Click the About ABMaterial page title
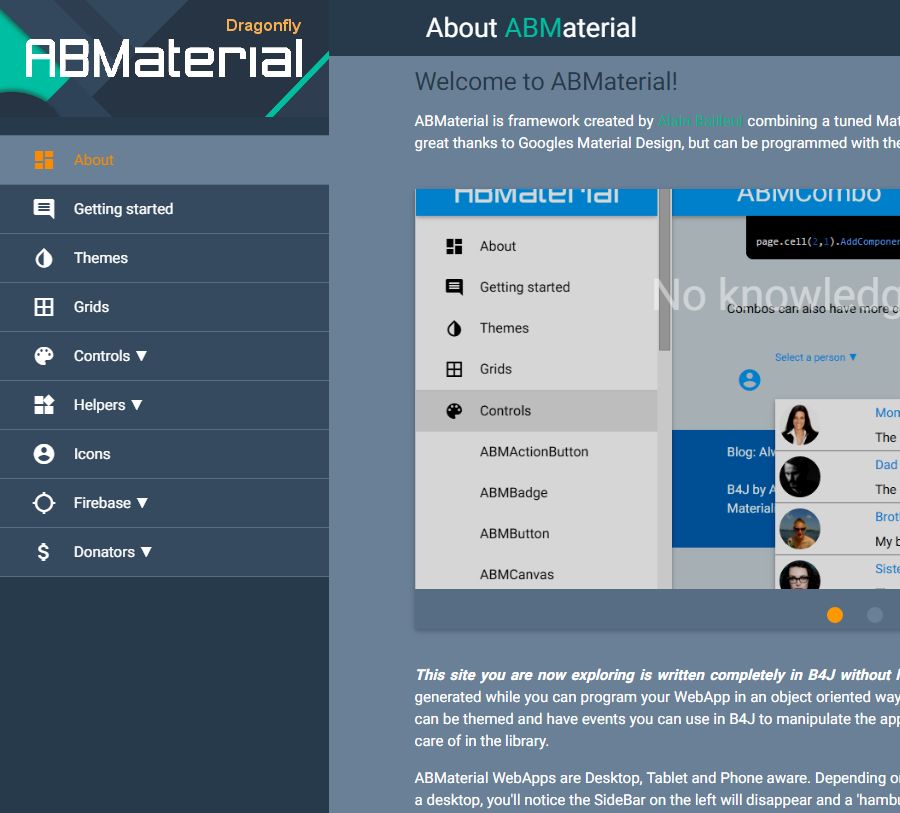The height and width of the screenshot is (813, 900). pyautogui.click(x=531, y=28)
